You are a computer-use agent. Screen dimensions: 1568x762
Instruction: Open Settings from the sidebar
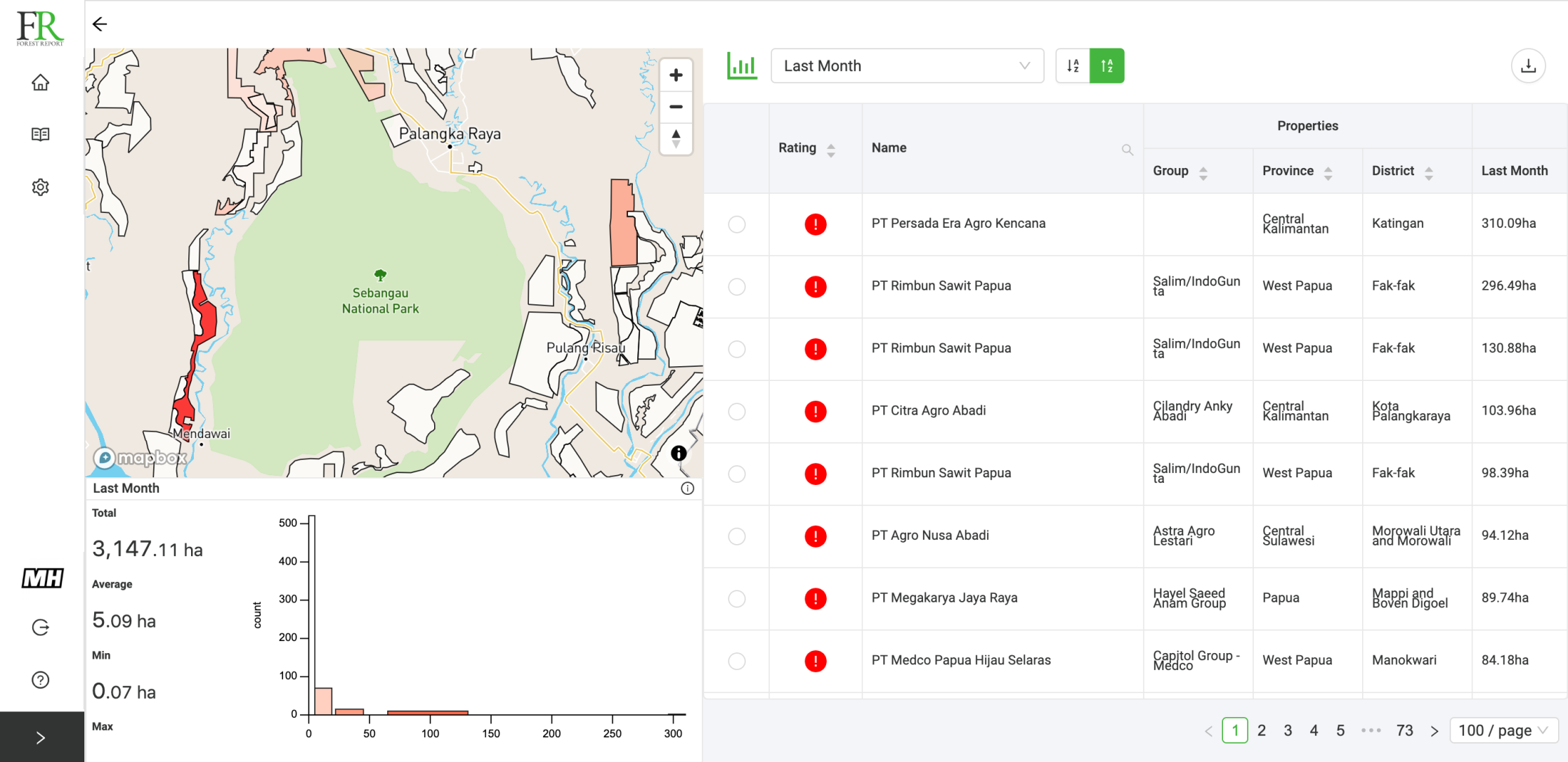point(40,186)
